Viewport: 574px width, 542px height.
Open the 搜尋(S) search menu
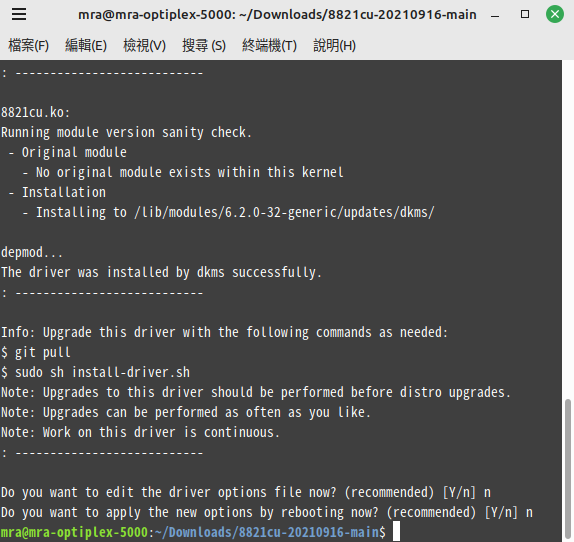point(204,46)
